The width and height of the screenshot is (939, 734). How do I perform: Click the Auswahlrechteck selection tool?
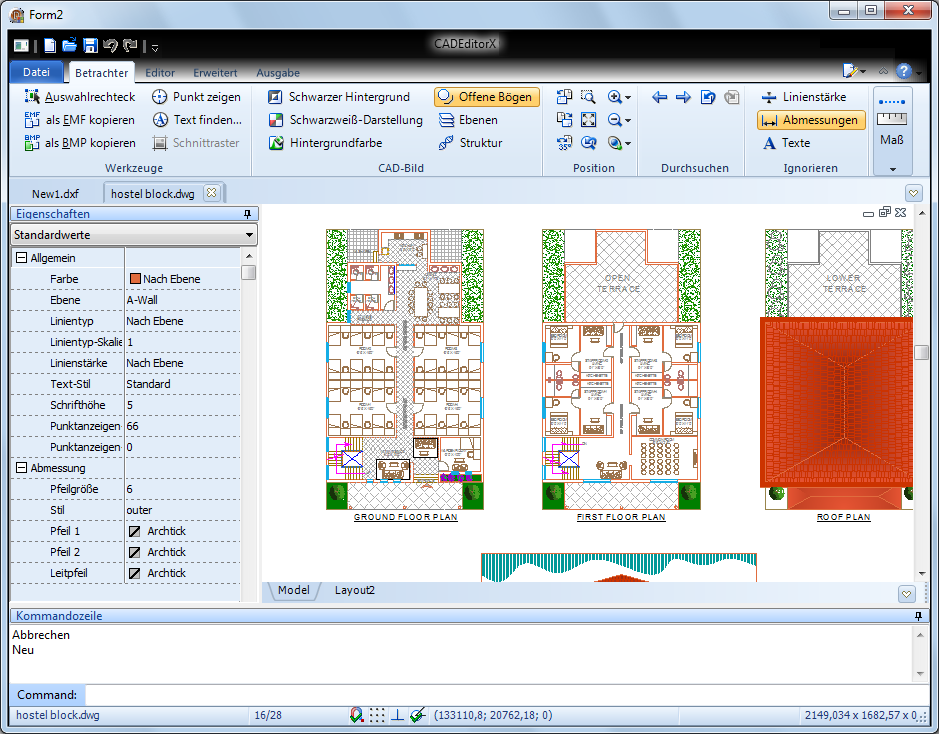[79, 97]
